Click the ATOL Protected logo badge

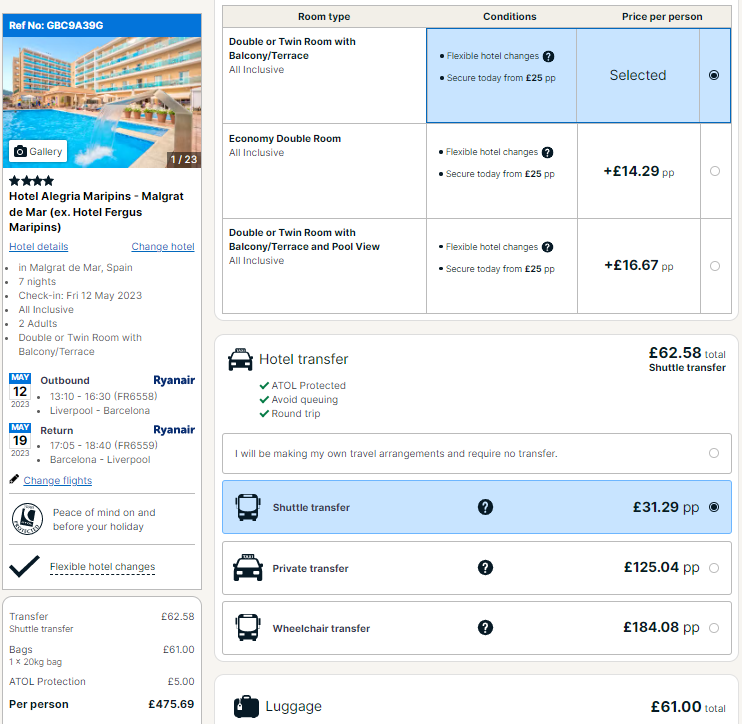point(27,519)
